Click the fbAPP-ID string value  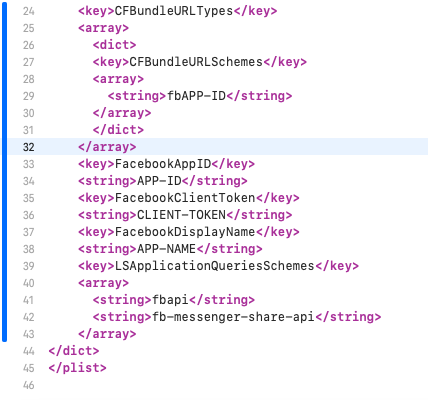[x=196, y=96]
